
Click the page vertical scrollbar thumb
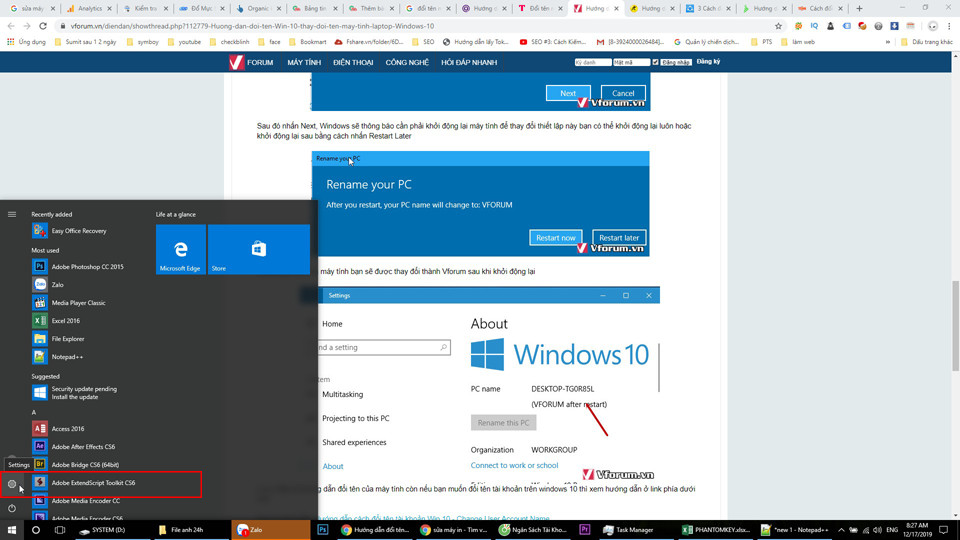(955, 324)
